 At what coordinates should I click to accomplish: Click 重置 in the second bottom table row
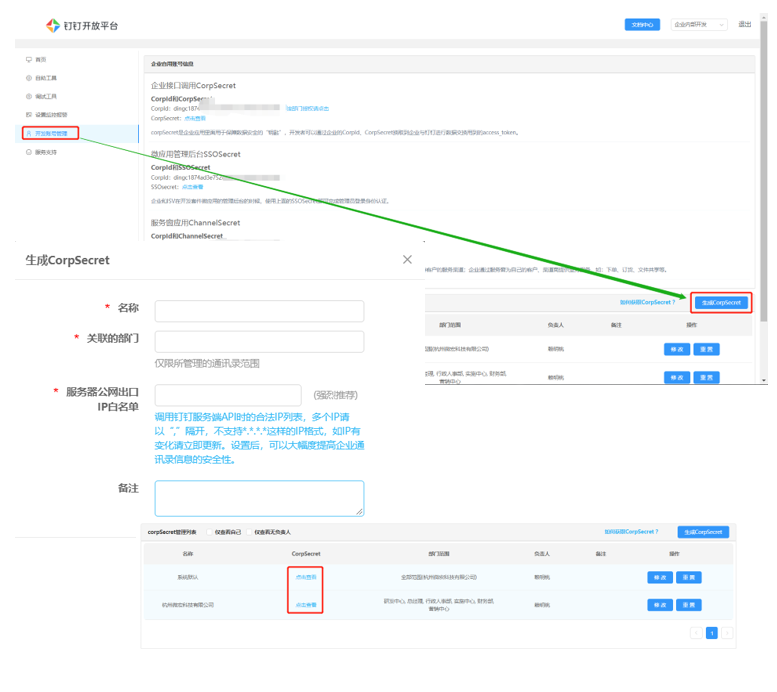tap(689, 605)
